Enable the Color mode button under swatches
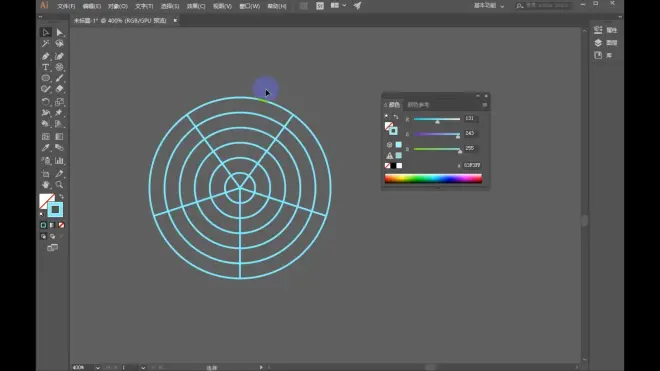Image resolution: width=660 pixels, height=371 pixels. tap(43, 225)
